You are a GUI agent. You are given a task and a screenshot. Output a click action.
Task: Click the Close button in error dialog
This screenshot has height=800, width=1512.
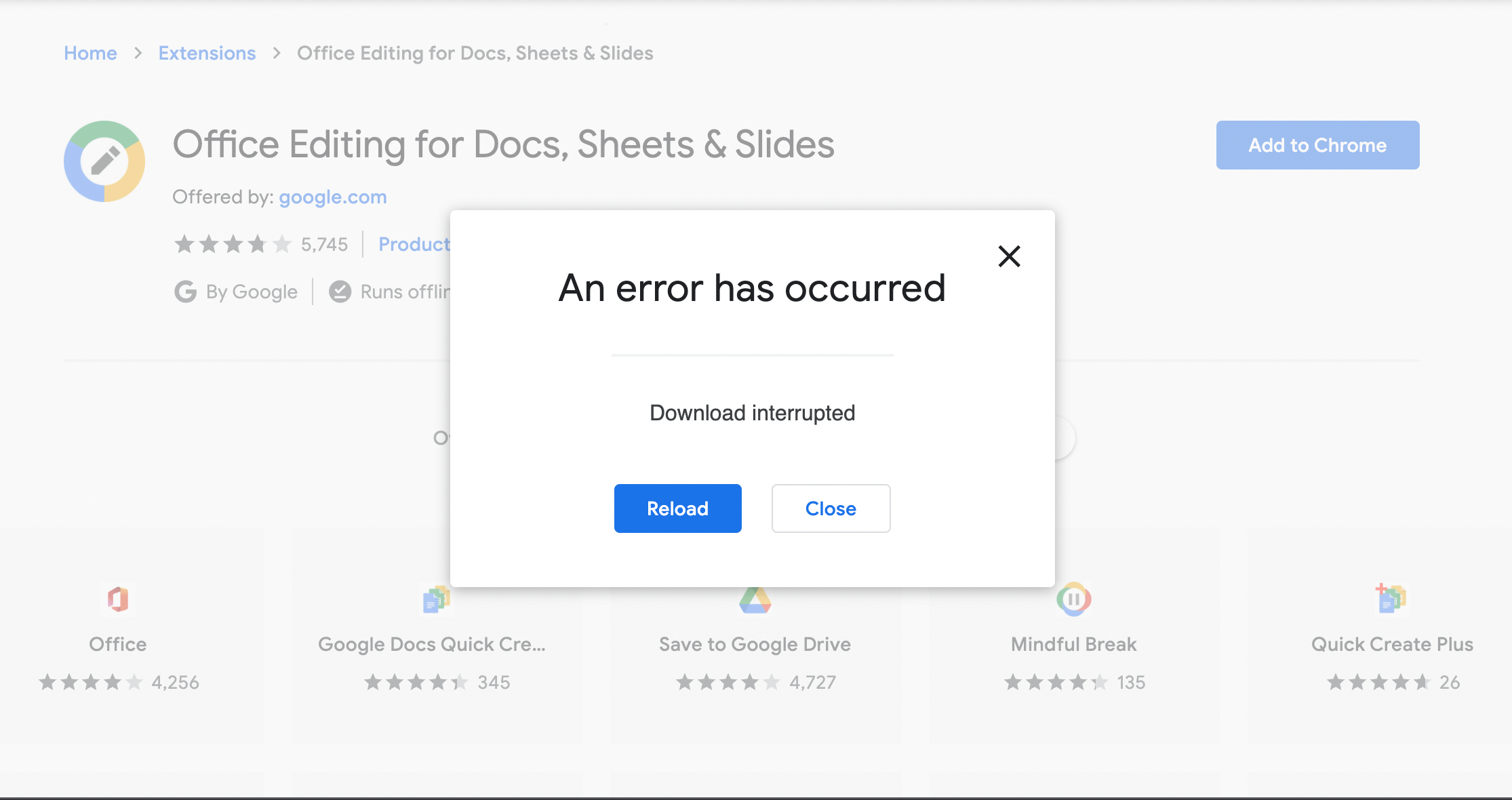tap(831, 508)
